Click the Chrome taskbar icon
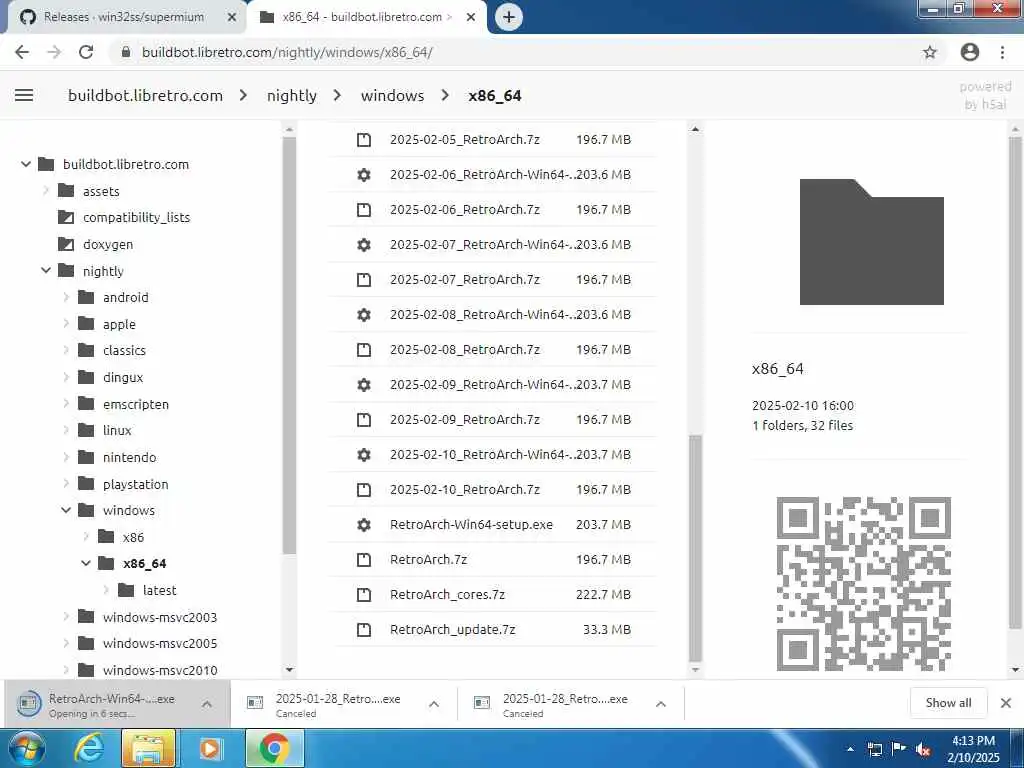Screen dimensions: 1024x768 (274, 748)
